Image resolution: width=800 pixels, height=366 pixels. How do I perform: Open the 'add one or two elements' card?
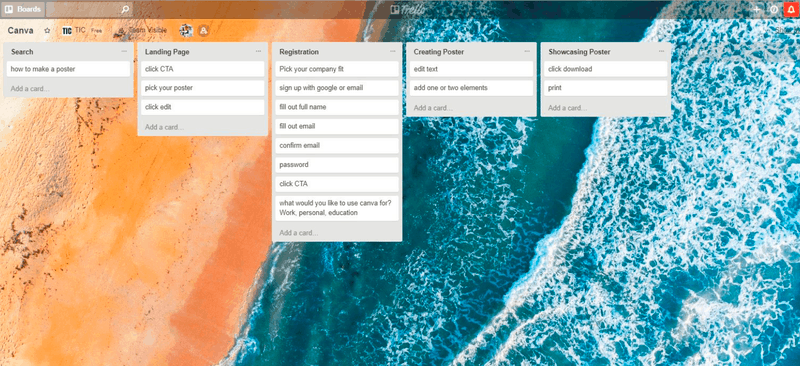click(x=471, y=88)
